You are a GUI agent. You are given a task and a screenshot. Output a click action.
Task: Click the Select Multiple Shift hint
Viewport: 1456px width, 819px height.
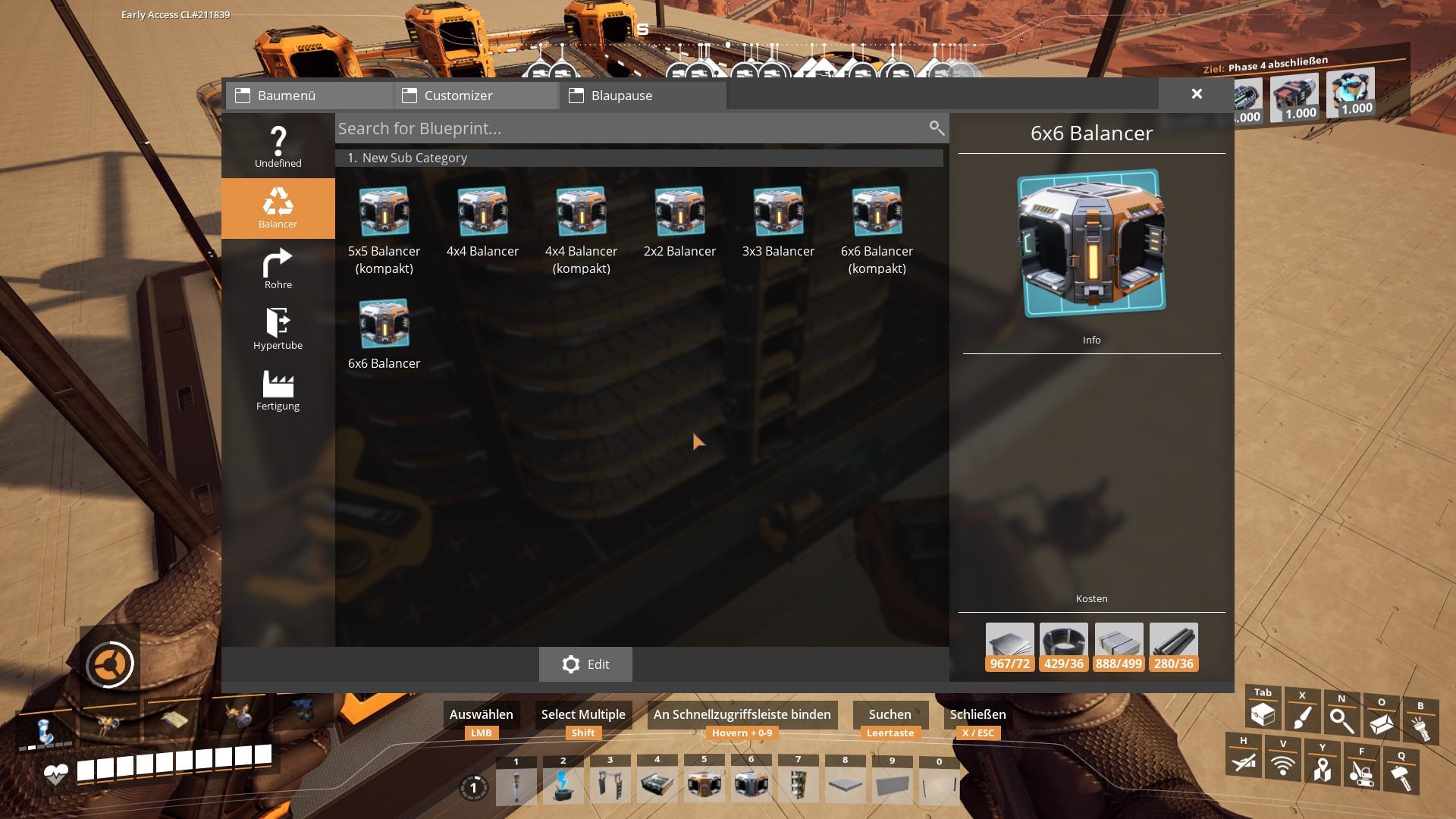[x=583, y=721]
